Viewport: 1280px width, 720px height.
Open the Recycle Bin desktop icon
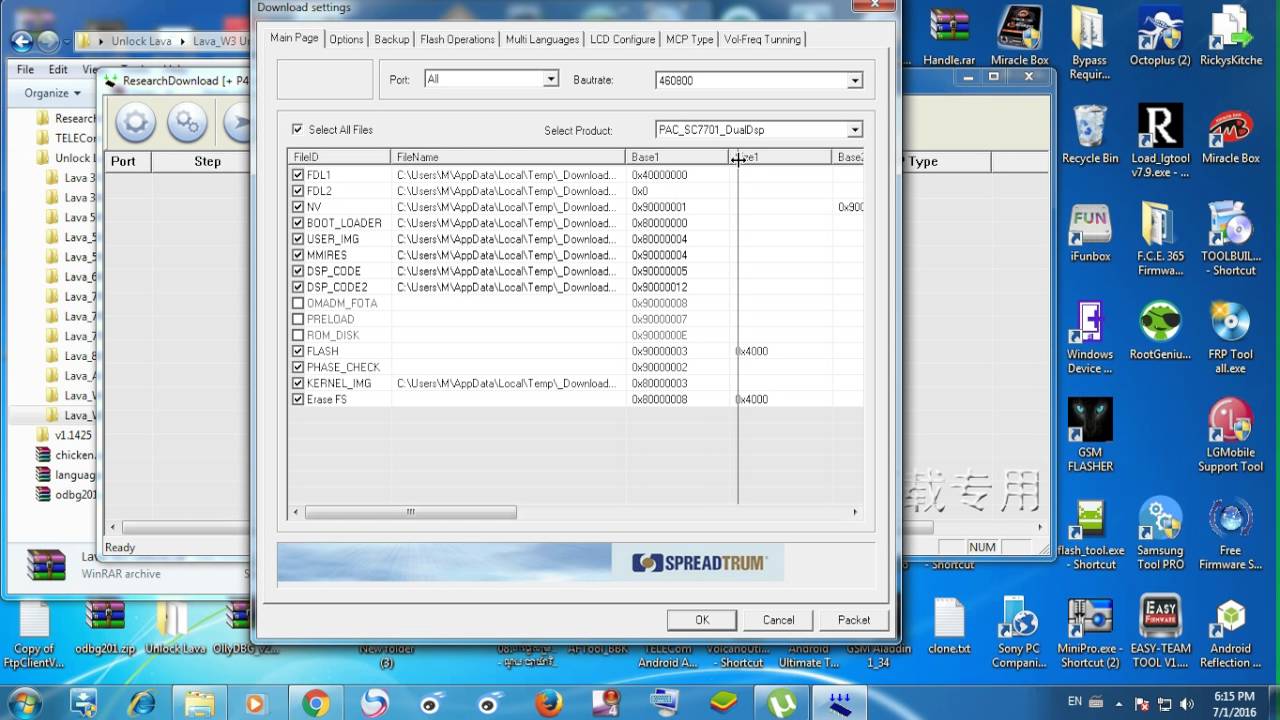(x=1090, y=135)
